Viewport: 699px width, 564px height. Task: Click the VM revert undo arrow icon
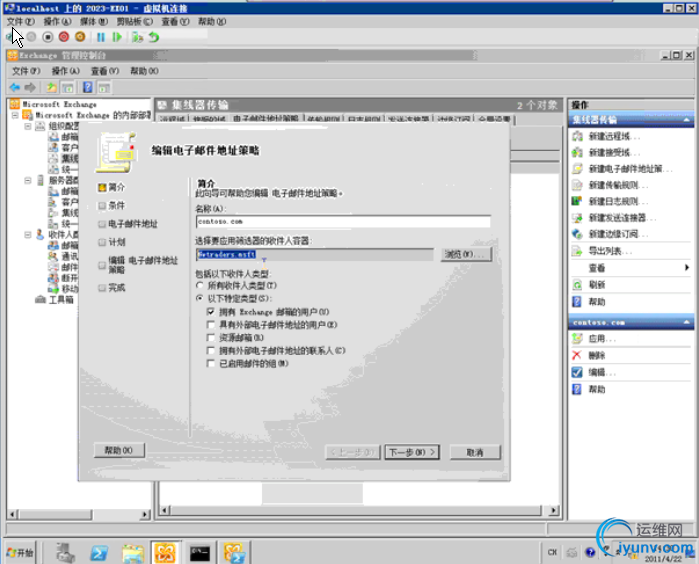(154, 37)
